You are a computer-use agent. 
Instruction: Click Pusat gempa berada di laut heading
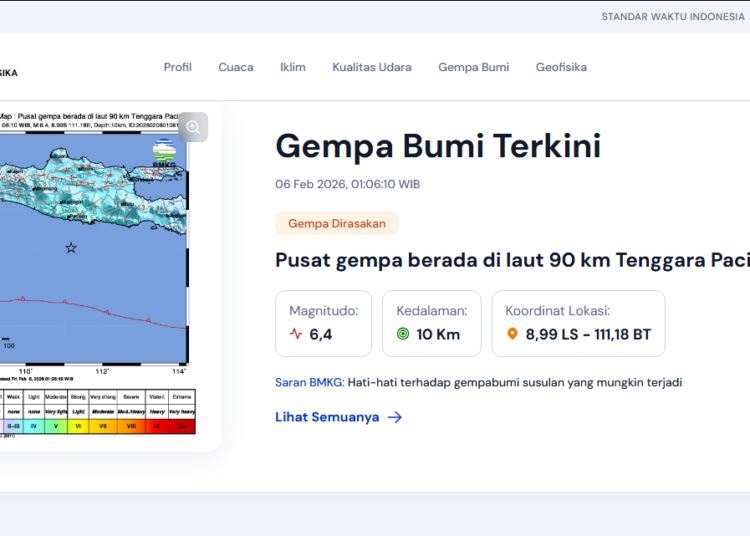click(512, 261)
